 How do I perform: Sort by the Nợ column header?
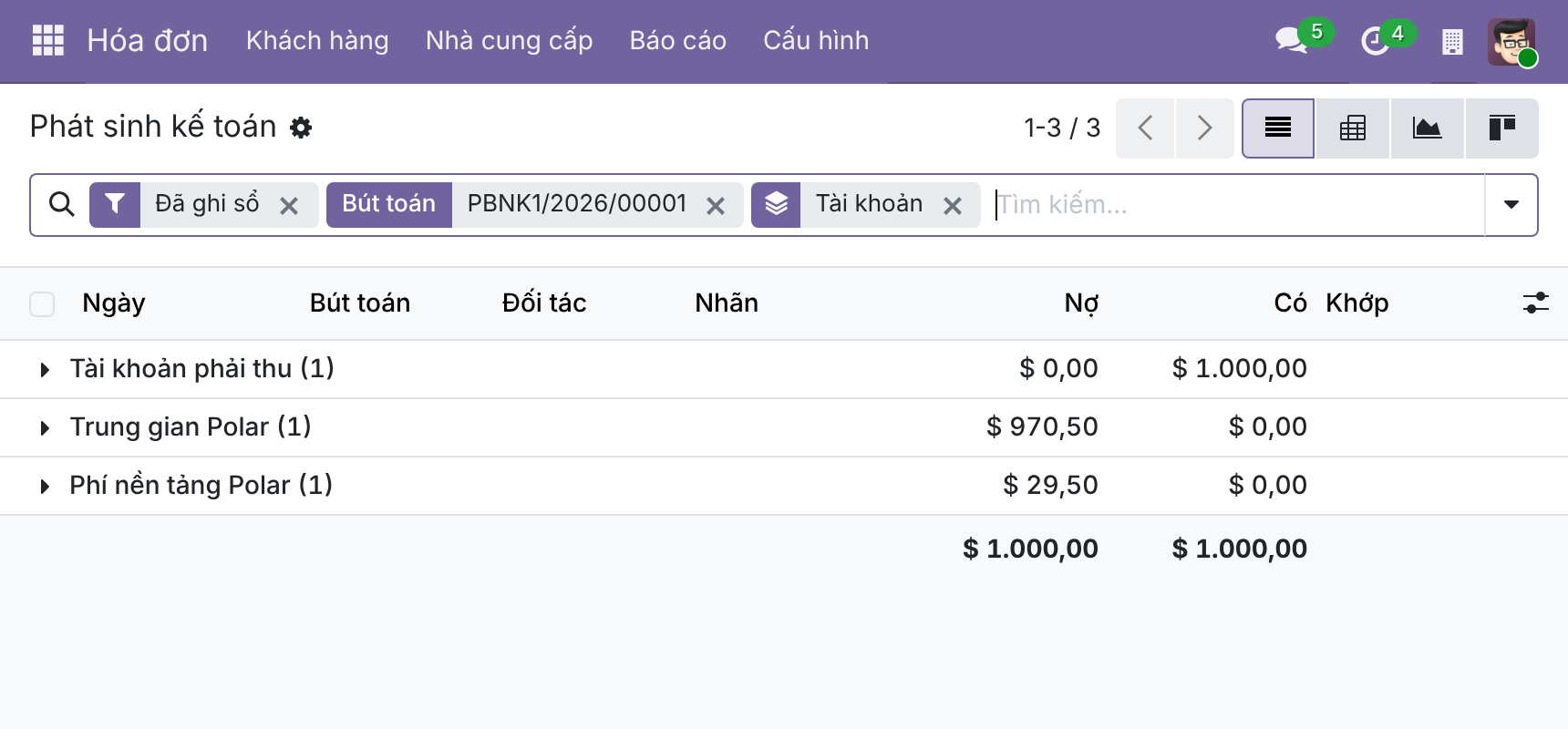tap(1081, 303)
